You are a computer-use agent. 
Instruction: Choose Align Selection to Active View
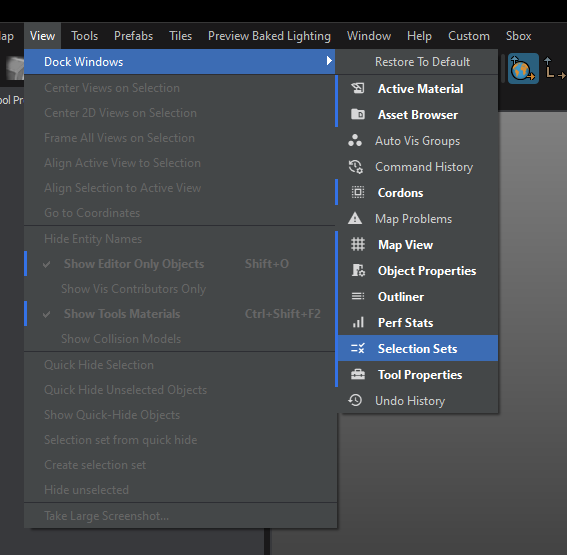(x=180, y=188)
